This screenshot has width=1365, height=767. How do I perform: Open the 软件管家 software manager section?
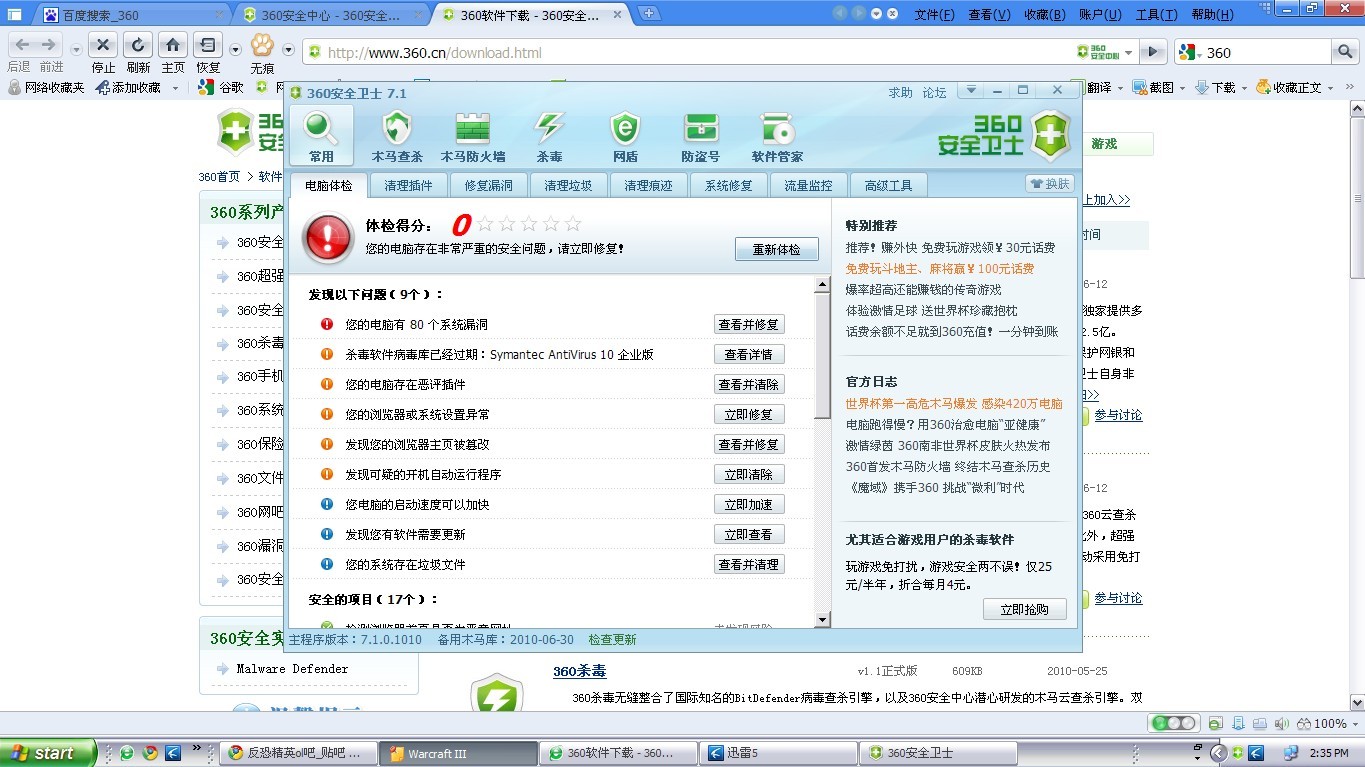[x=777, y=135]
